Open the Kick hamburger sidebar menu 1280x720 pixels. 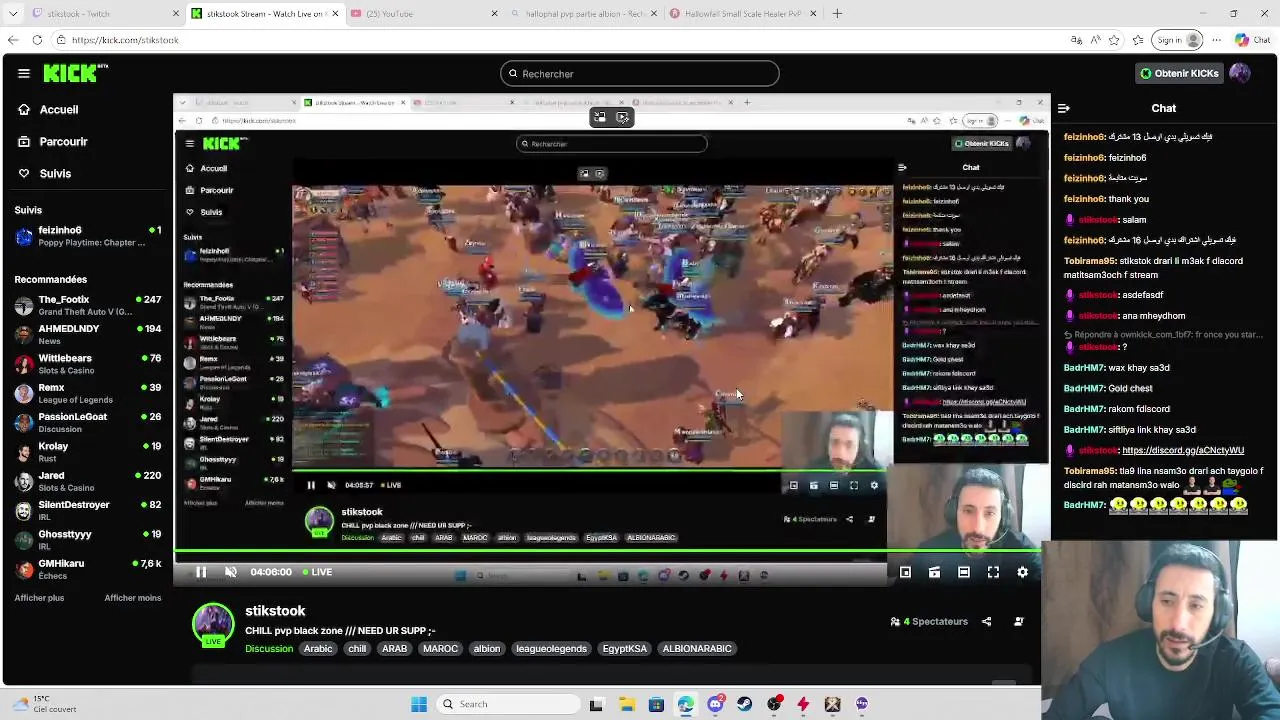[x=24, y=73]
